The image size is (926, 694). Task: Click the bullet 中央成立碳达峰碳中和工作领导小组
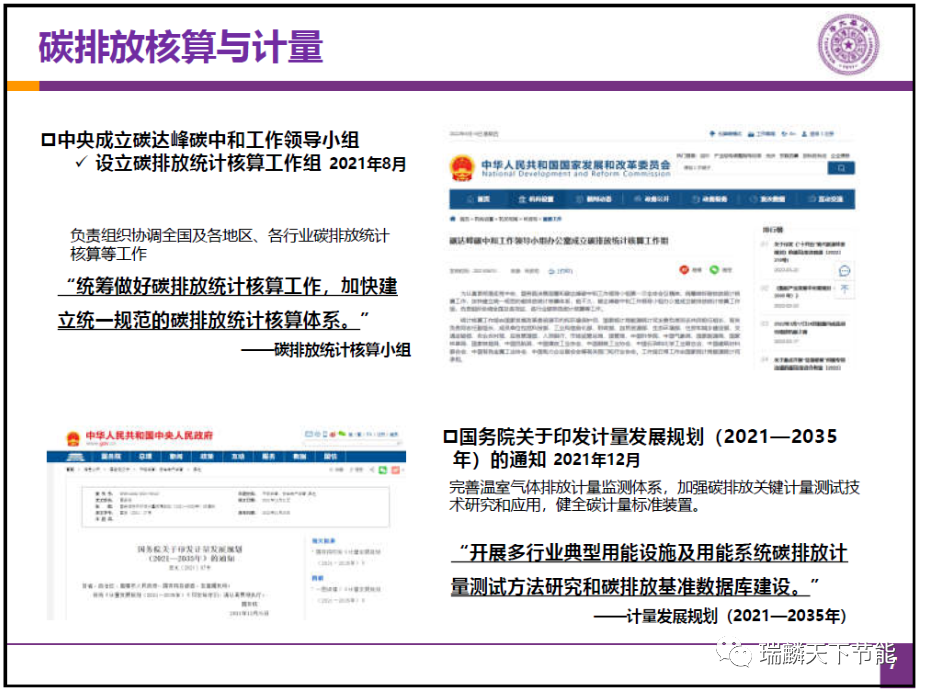pos(200,140)
